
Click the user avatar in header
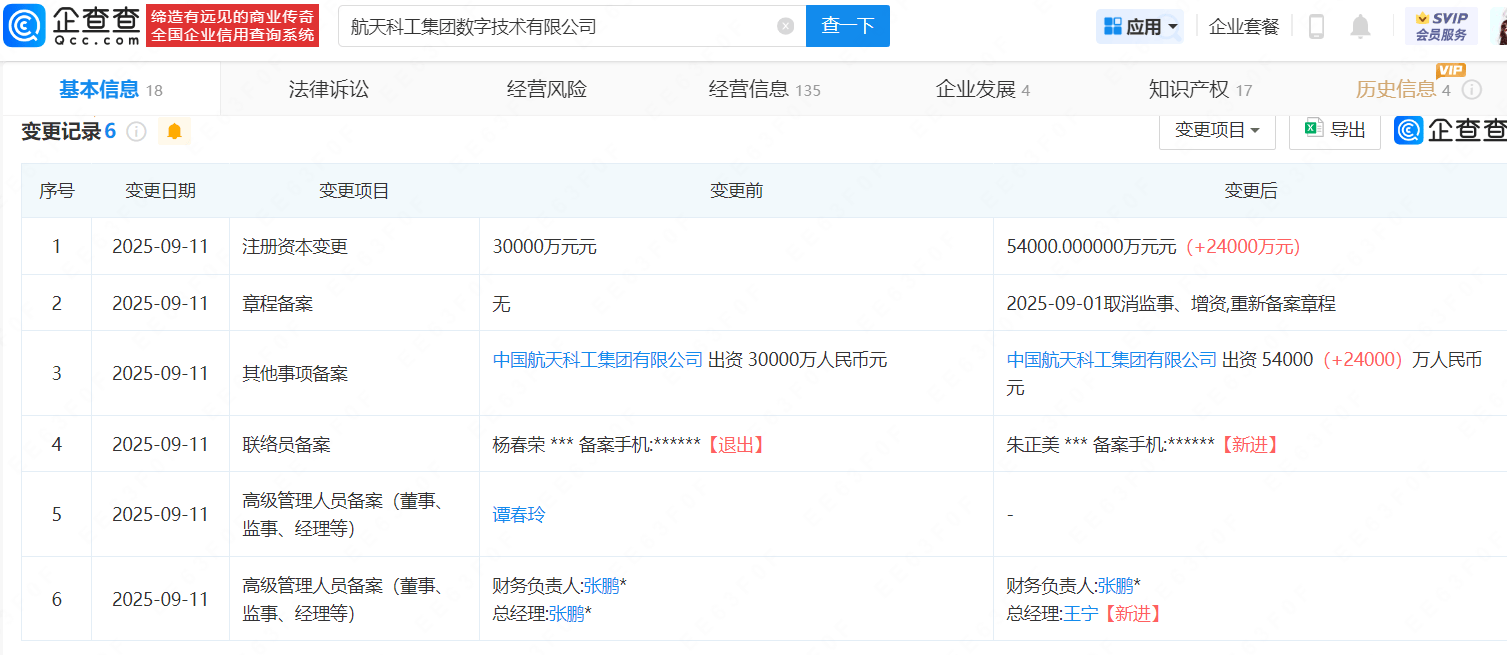(1500, 26)
